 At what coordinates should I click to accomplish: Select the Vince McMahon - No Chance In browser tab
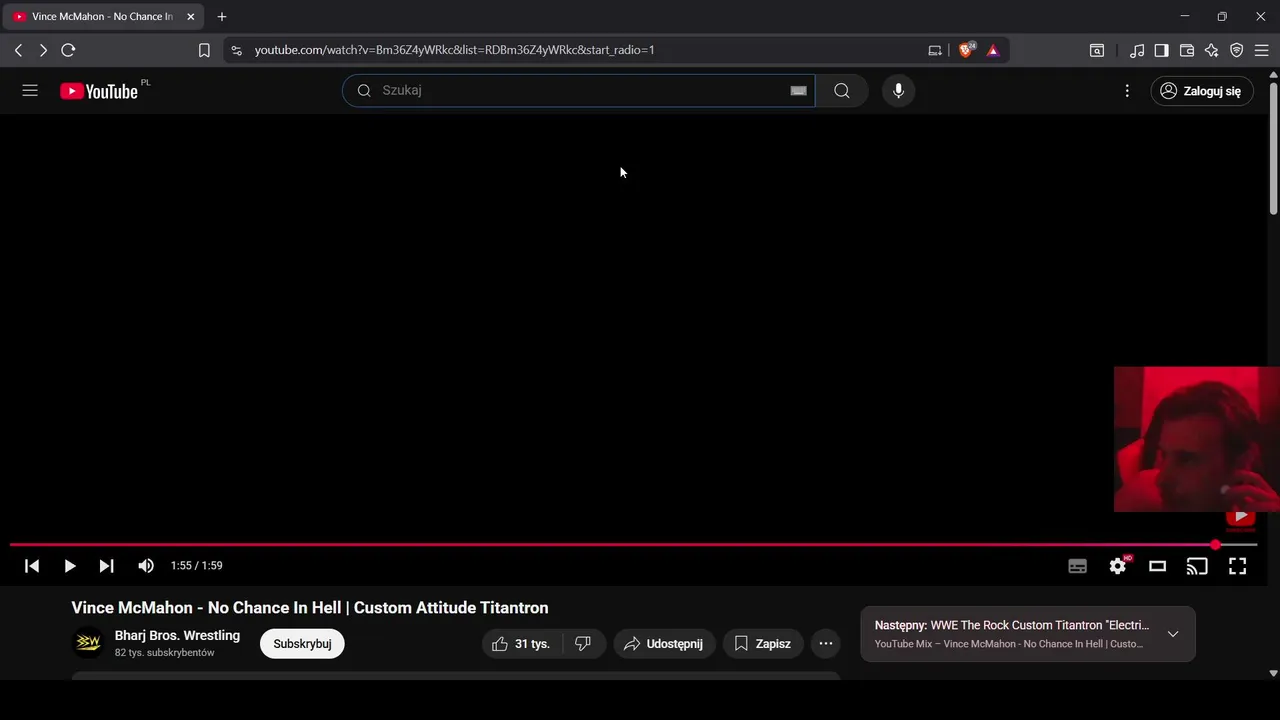(x=102, y=17)
